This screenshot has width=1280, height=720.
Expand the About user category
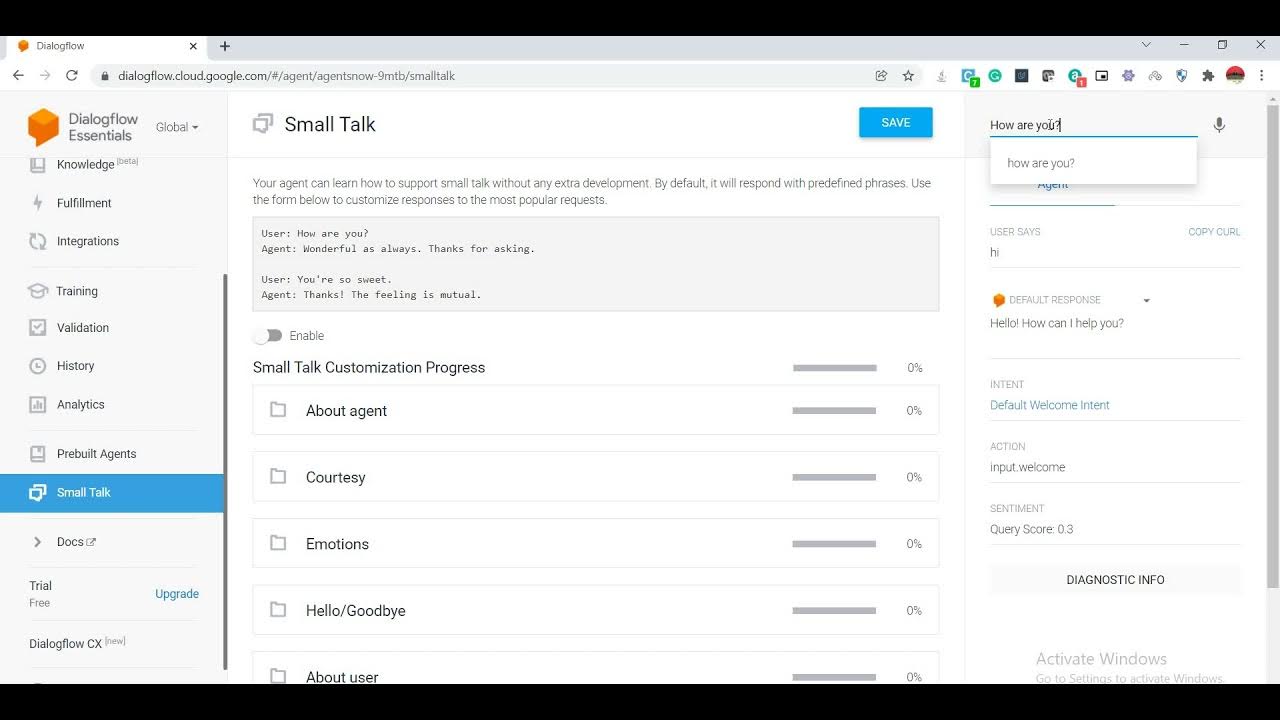point(596,668)
